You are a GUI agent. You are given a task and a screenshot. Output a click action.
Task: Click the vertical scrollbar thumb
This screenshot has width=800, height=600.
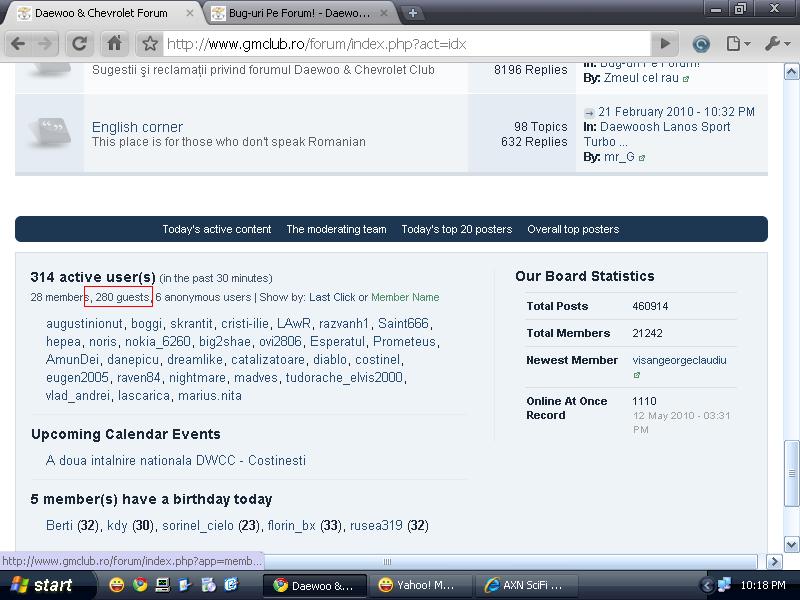tap(791, 473)
